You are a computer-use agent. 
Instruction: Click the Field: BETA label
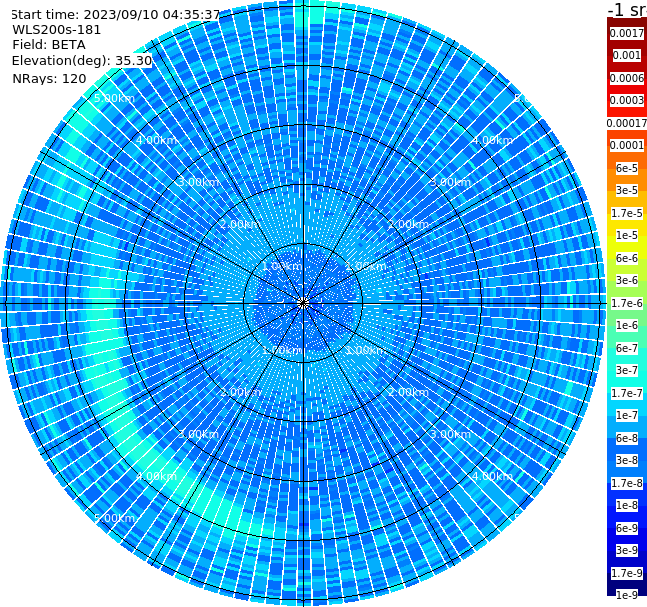(49, 45)
